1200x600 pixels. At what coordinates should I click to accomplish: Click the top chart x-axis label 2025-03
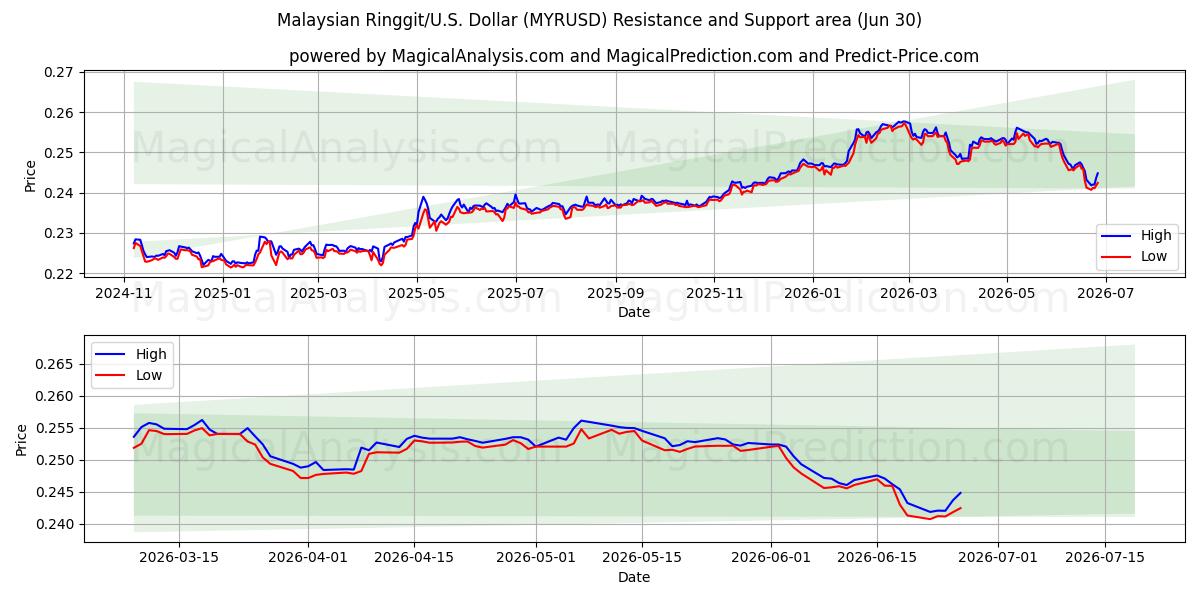coord(319,293)
